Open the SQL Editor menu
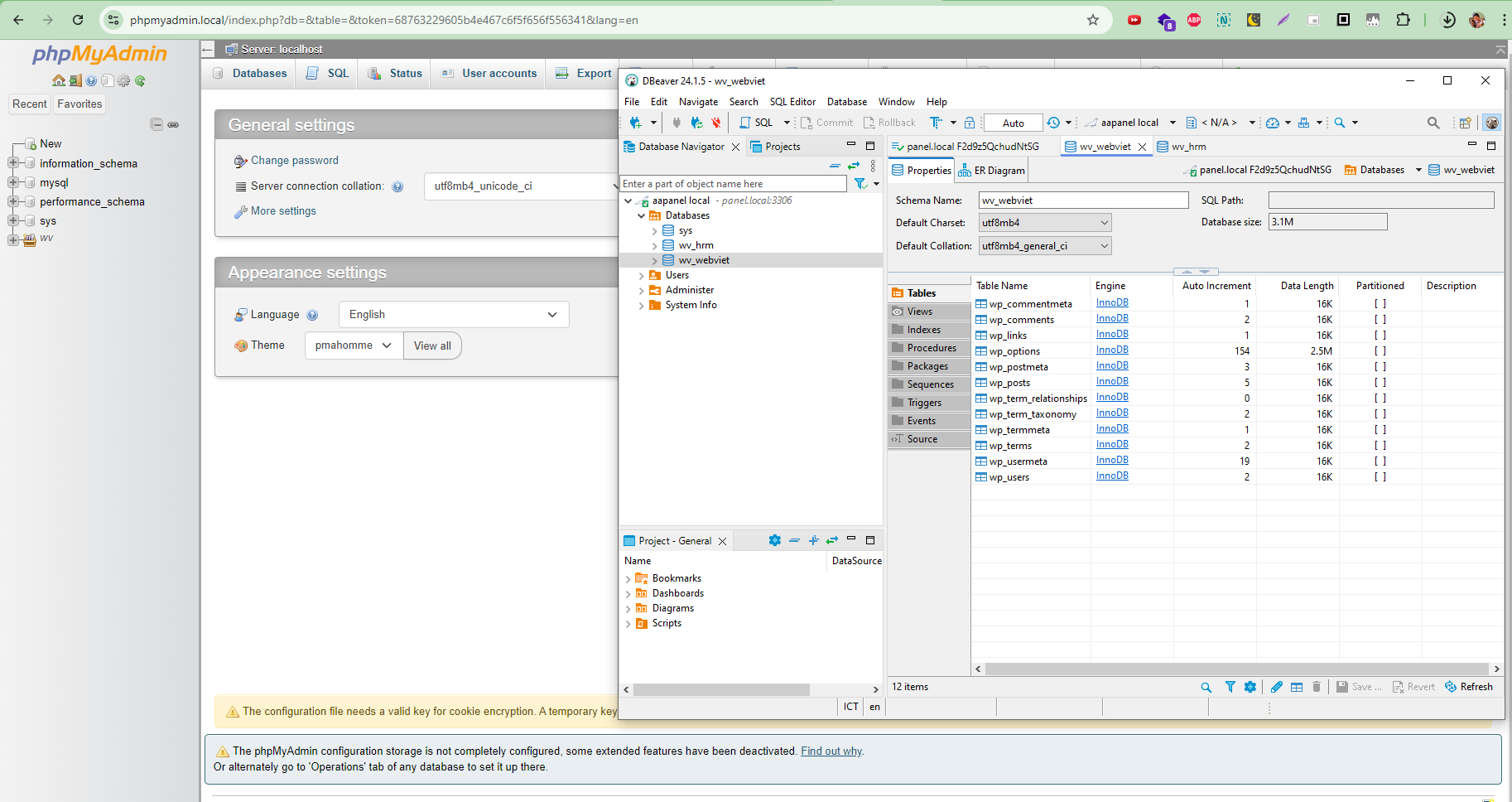The height and width of the screenshot is (802, 1512). point(792,102)
